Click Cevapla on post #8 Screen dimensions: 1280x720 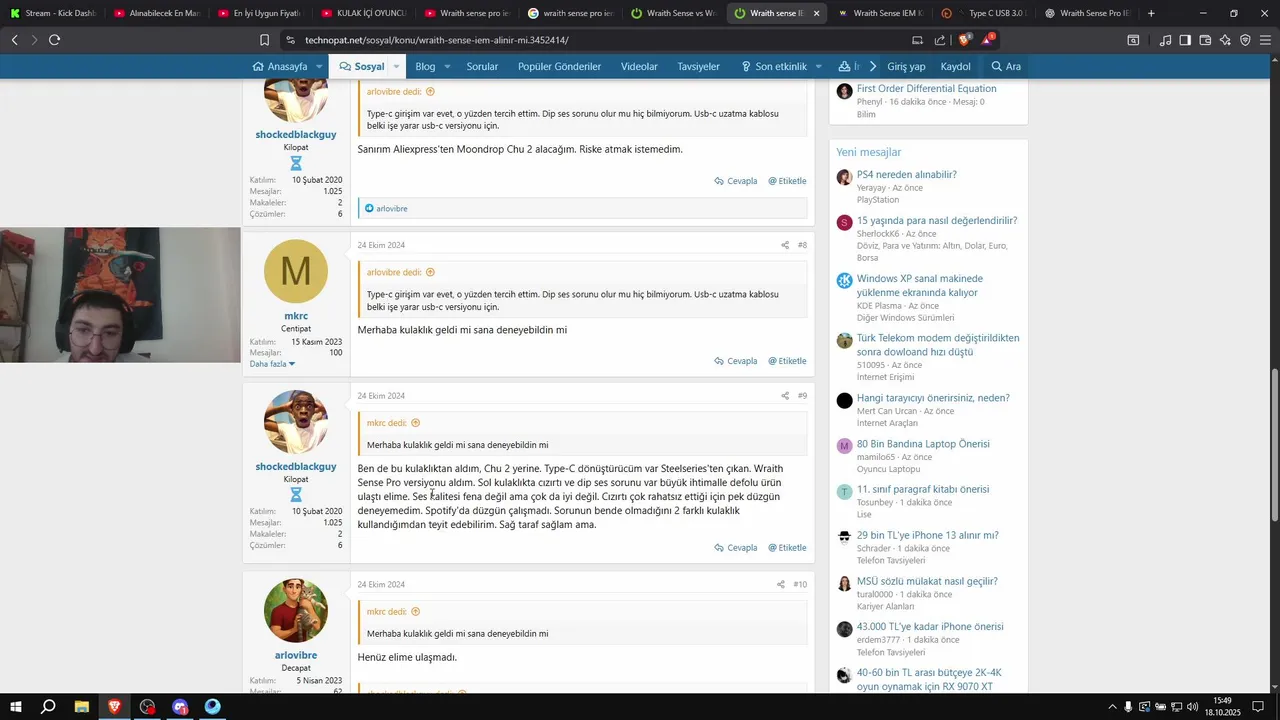coord(736,361)
